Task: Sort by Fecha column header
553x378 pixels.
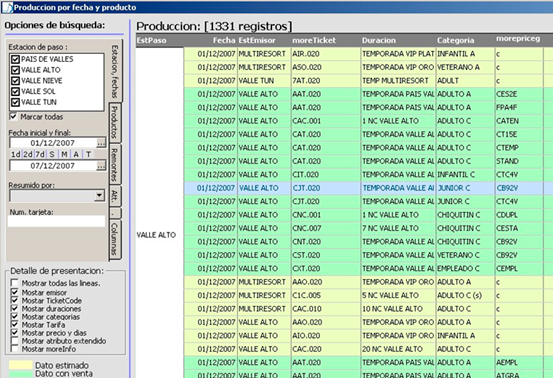Action: [210, 40]
